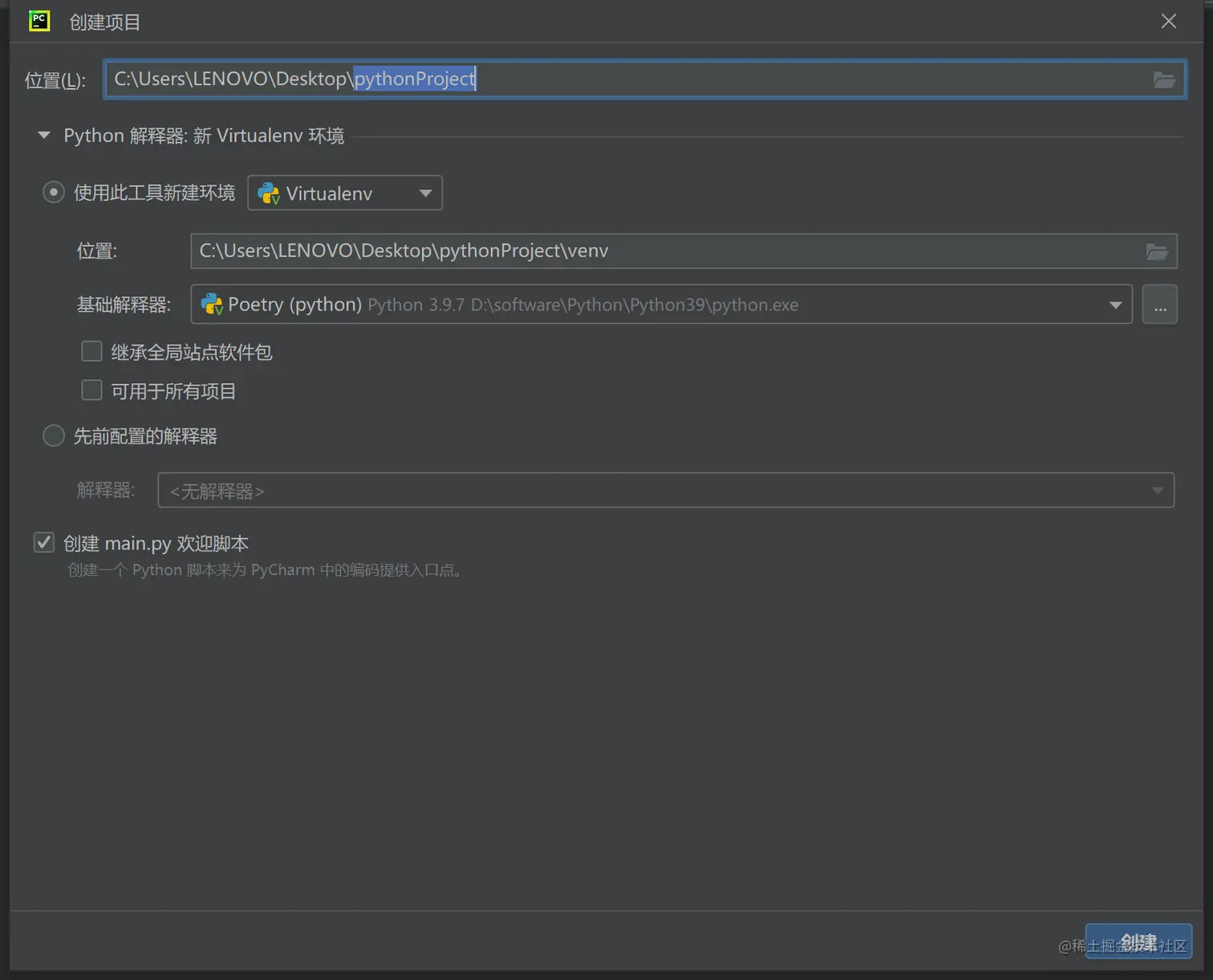Click the 创建 button
Image resolution: width=1213 pixels, height=980 pixels.
point(1138,942)
